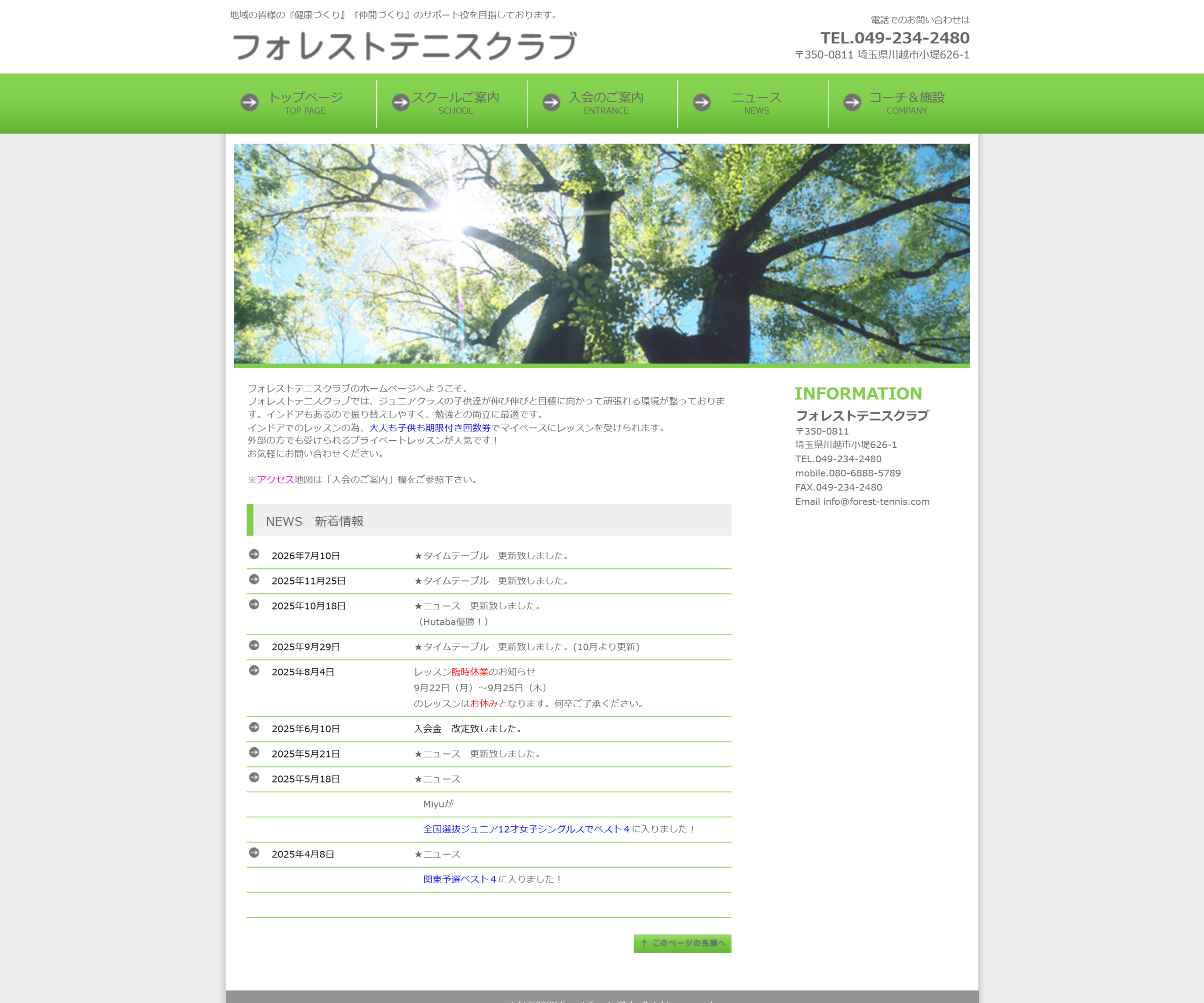Click このページの先頭へ back-to-top button
The image size is (1204, 1003).
[x=682, y=943]
